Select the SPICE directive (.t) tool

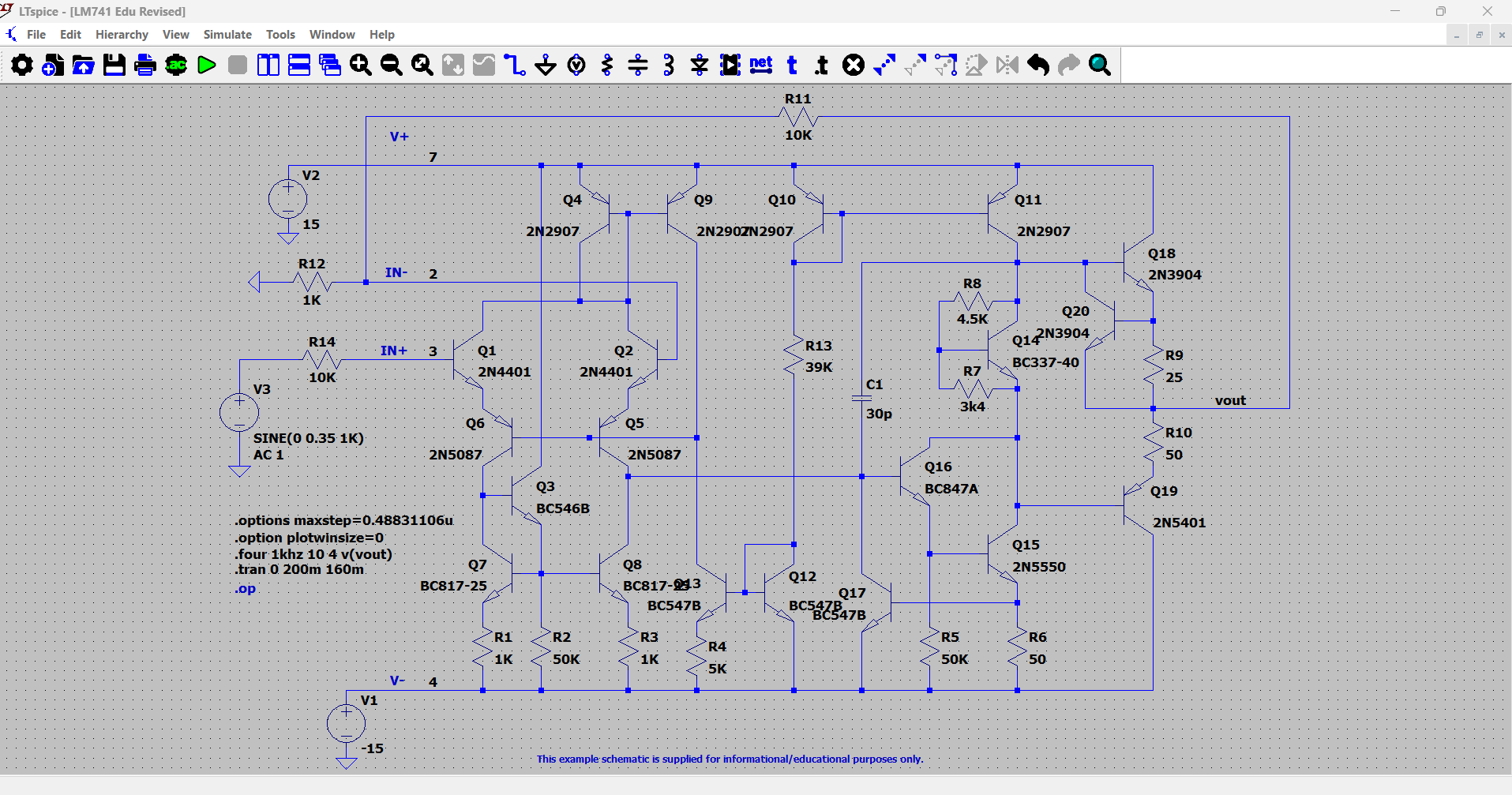point(822,65)
